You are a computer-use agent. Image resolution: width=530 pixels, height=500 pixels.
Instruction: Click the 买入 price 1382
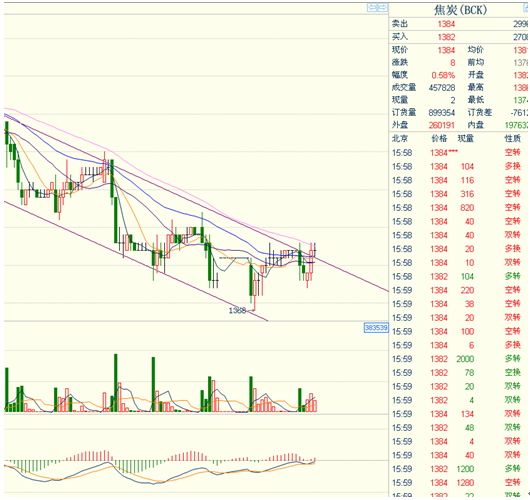pyautogui.click(x=446, y=37)
